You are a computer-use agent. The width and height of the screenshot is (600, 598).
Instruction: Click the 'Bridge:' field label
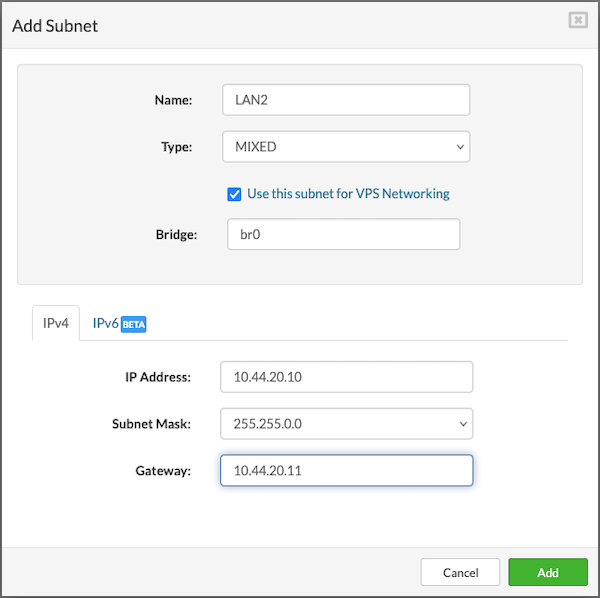point(177,235)
